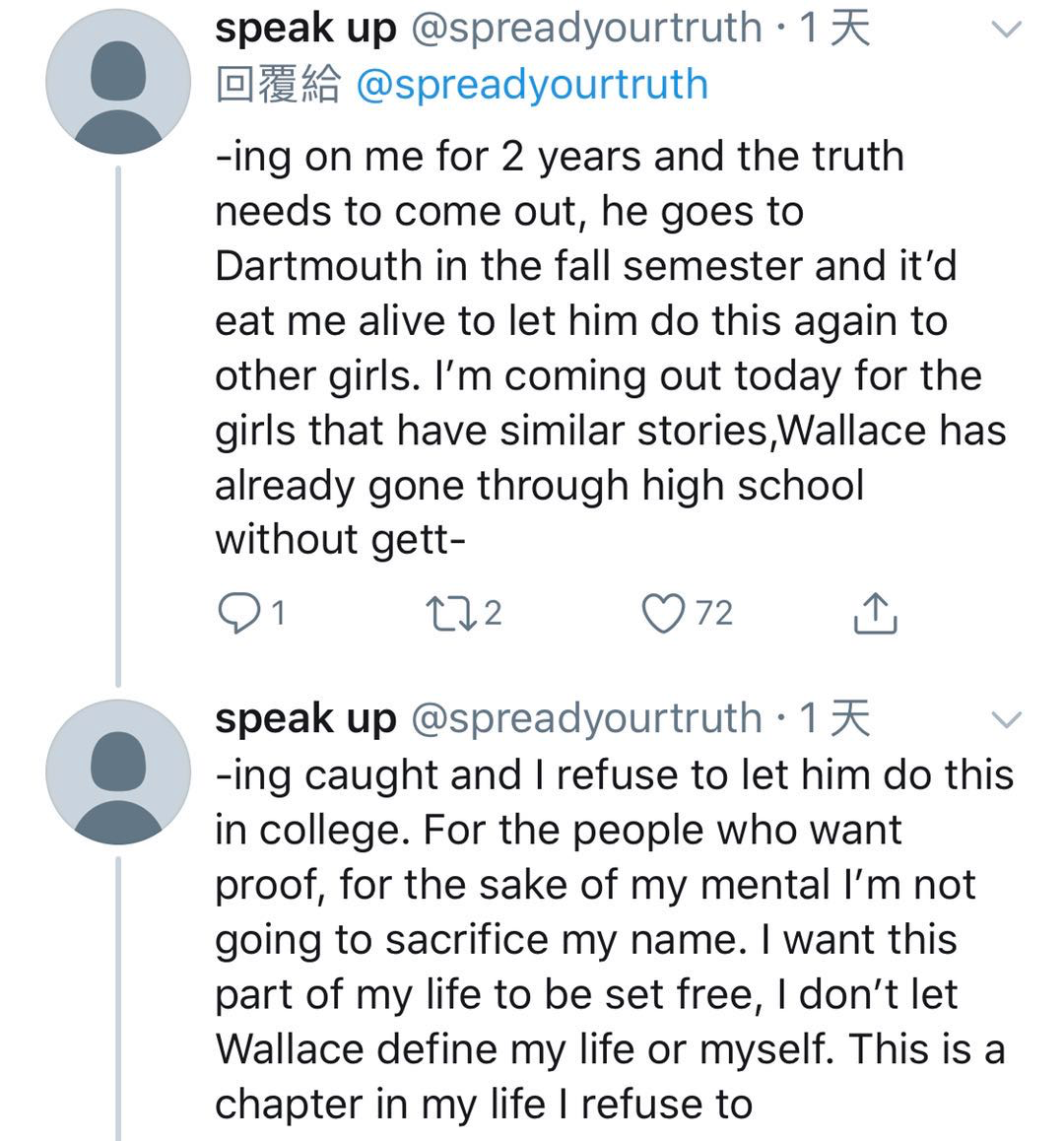The width and height of the screenshot is (1064, 1141).
Task: Tap the second tweet's profile avatar
Action: point(119,771)
